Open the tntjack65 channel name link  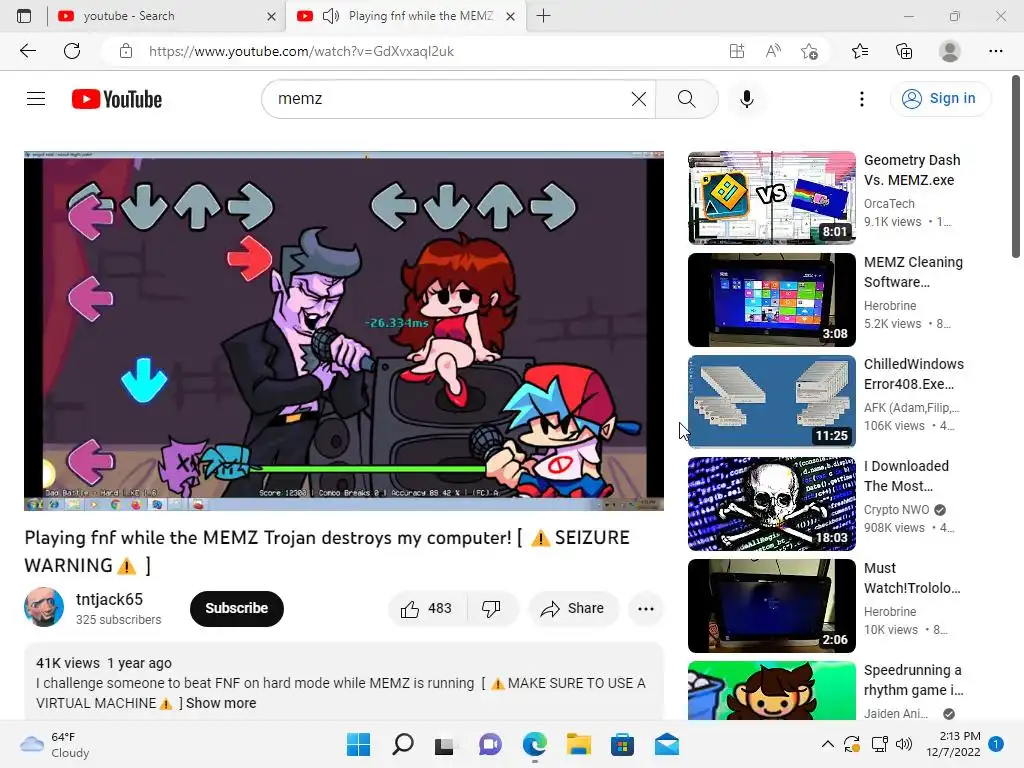click(x=109, y=599)
